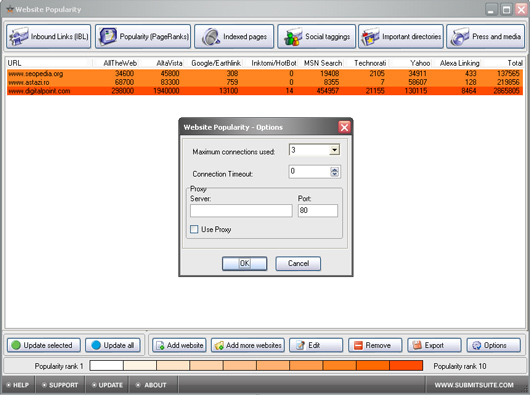Open Options from bottom toolbar
This screenshot has height=395, width=530.
coord(493,345)
